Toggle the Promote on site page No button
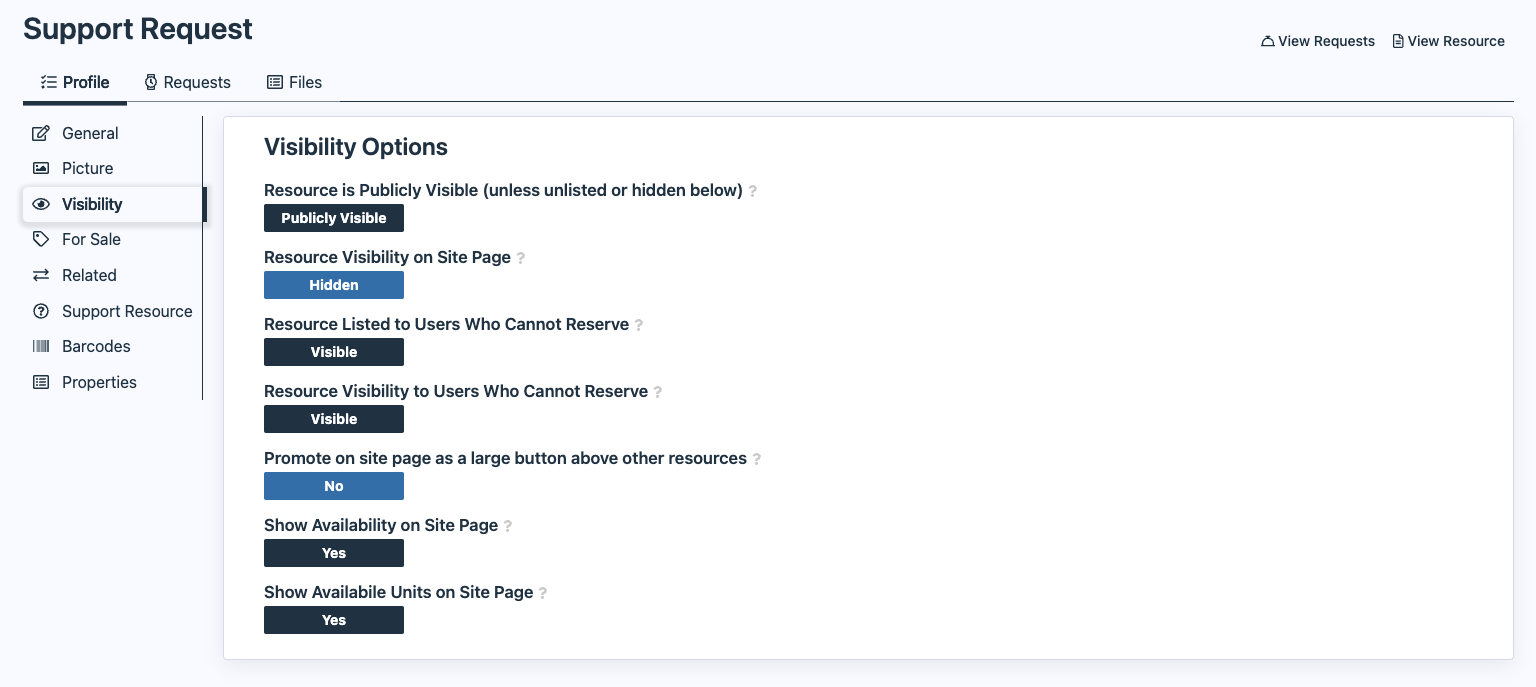Image resolution: width=1536 pixels, height=687 pixels. 334,486
